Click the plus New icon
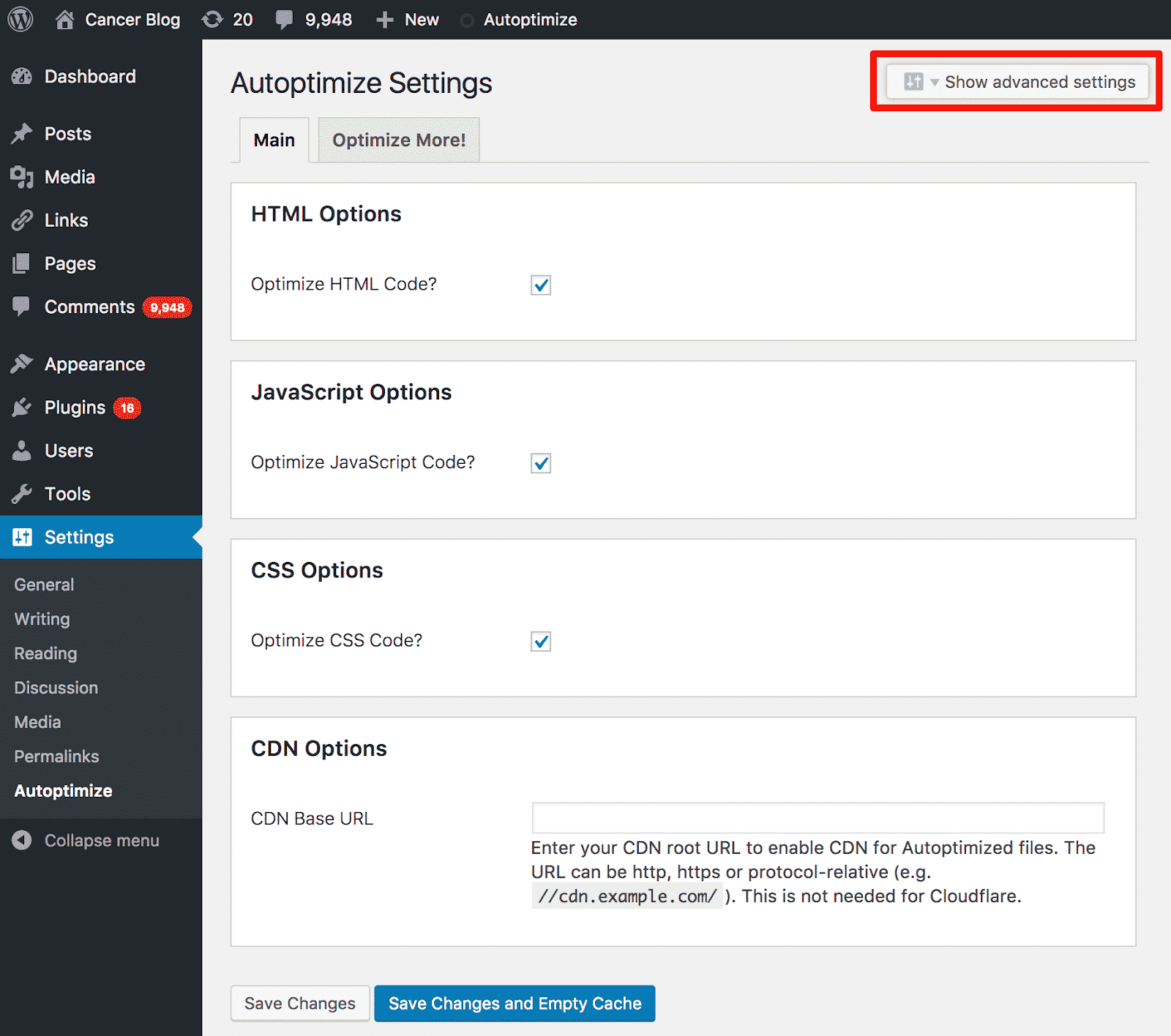This screenshot has height=1036, width=1171. (x=385, y=20)
